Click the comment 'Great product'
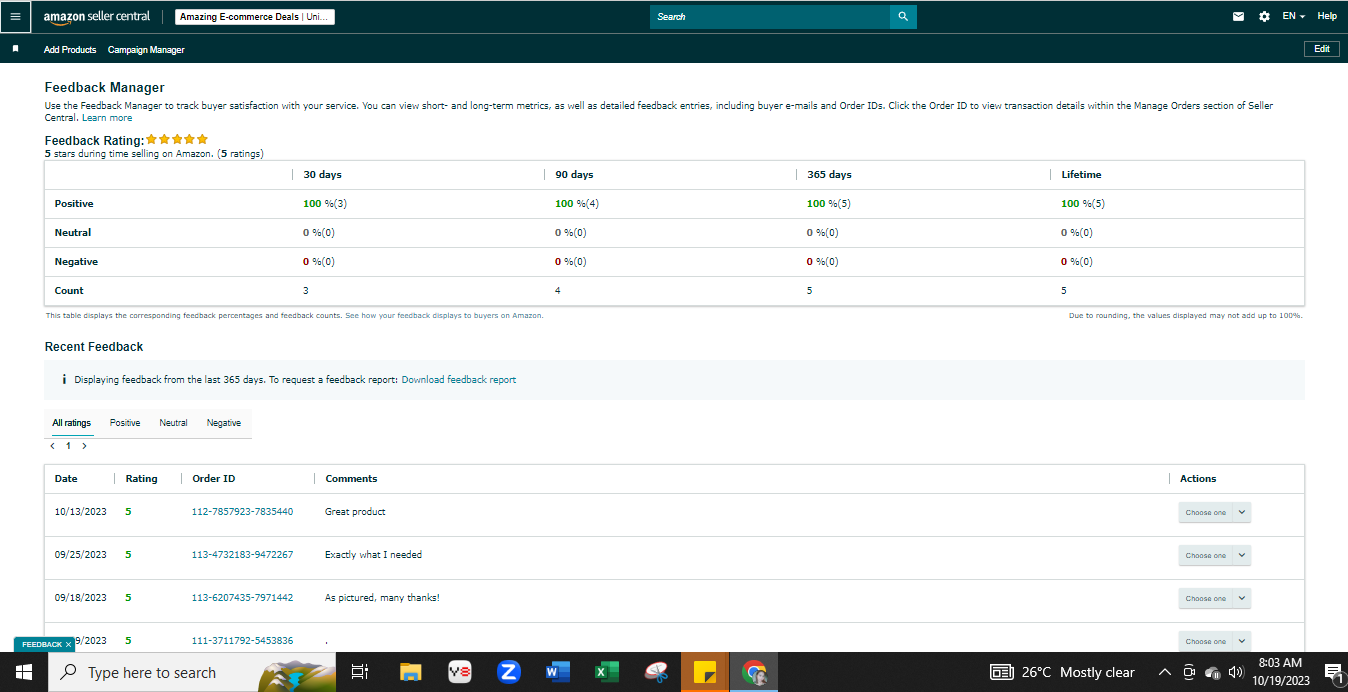This screenshot has width=1348, height=692. tap(355, 512)
